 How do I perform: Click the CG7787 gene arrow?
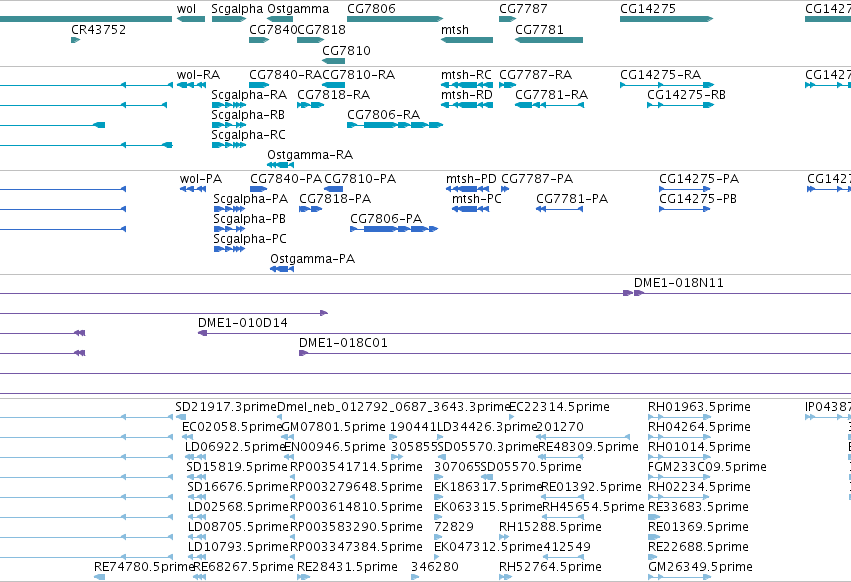point(507,19)
